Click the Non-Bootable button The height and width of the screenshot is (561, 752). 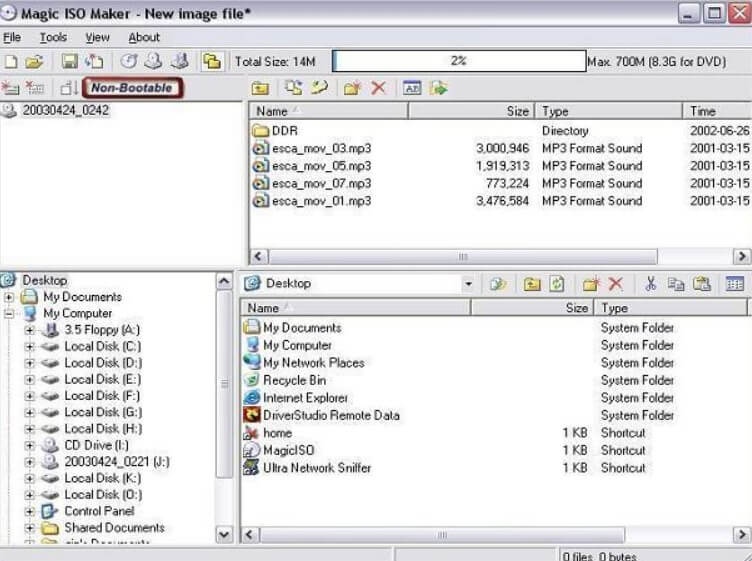132,88
